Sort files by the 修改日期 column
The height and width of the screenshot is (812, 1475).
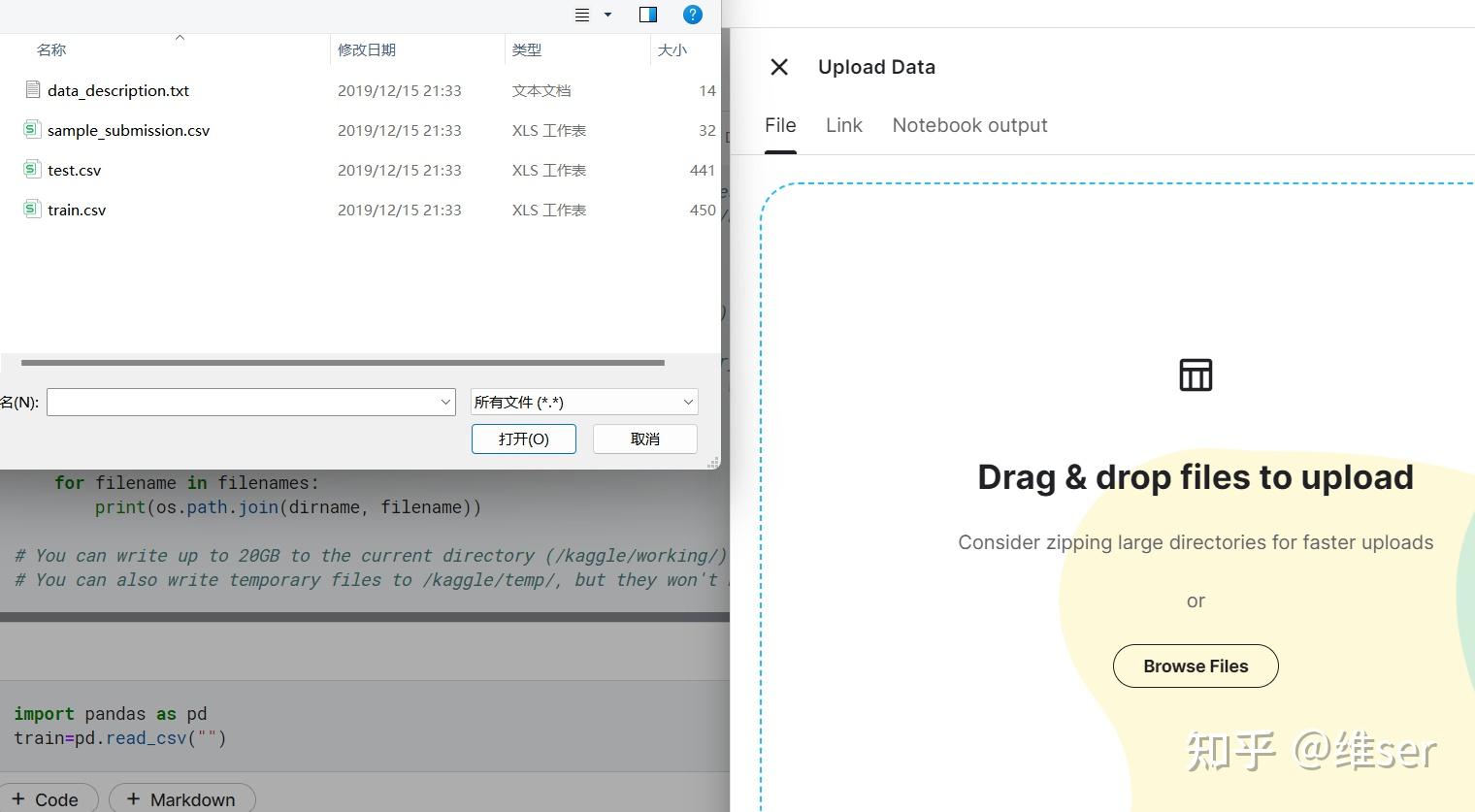(x=367, y=49)
